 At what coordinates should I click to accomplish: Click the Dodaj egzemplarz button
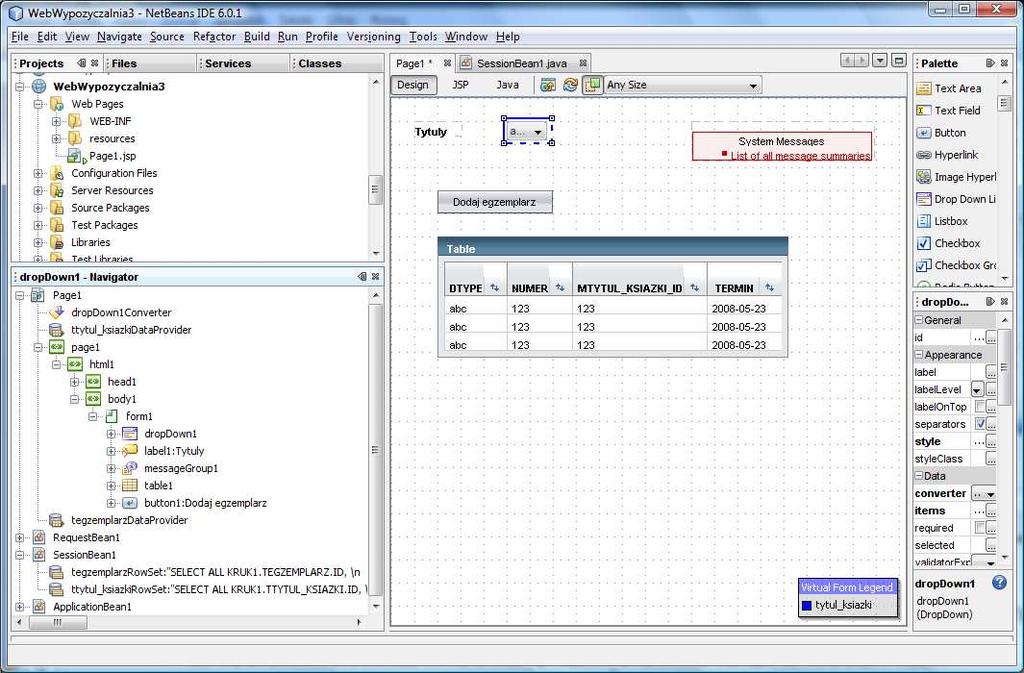494,202
